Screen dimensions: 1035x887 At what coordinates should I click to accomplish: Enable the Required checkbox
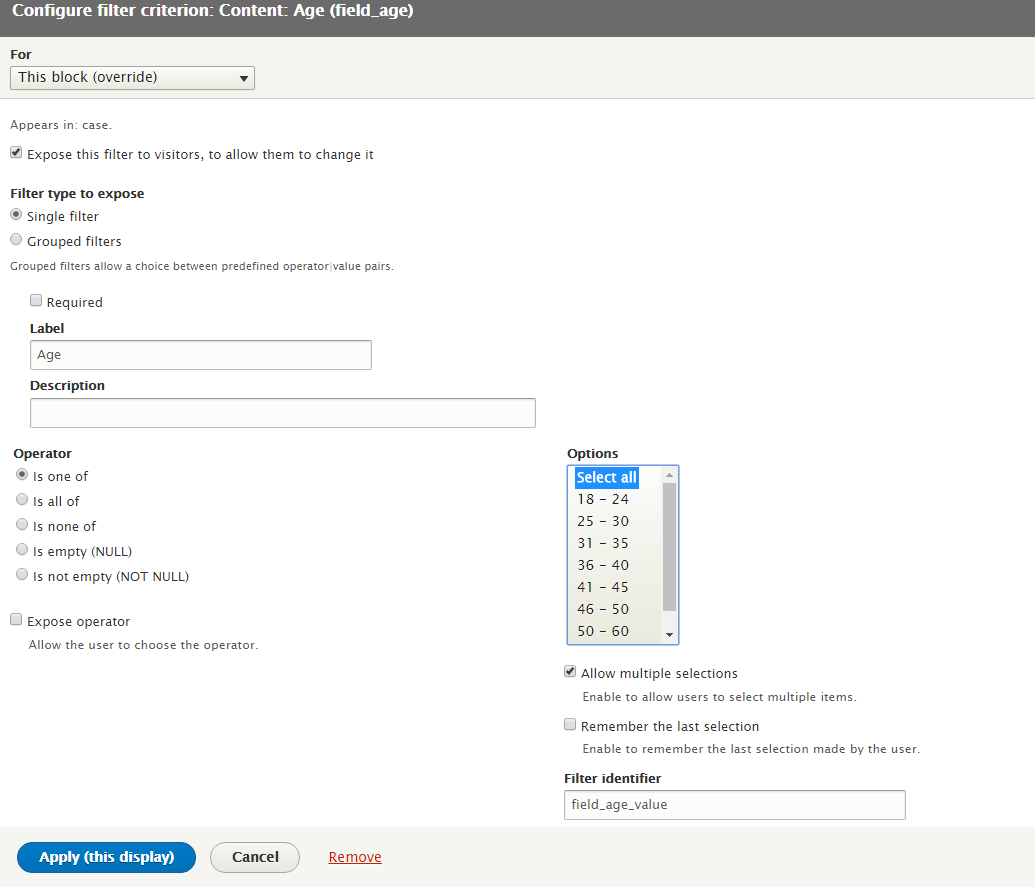click(36, 300)
